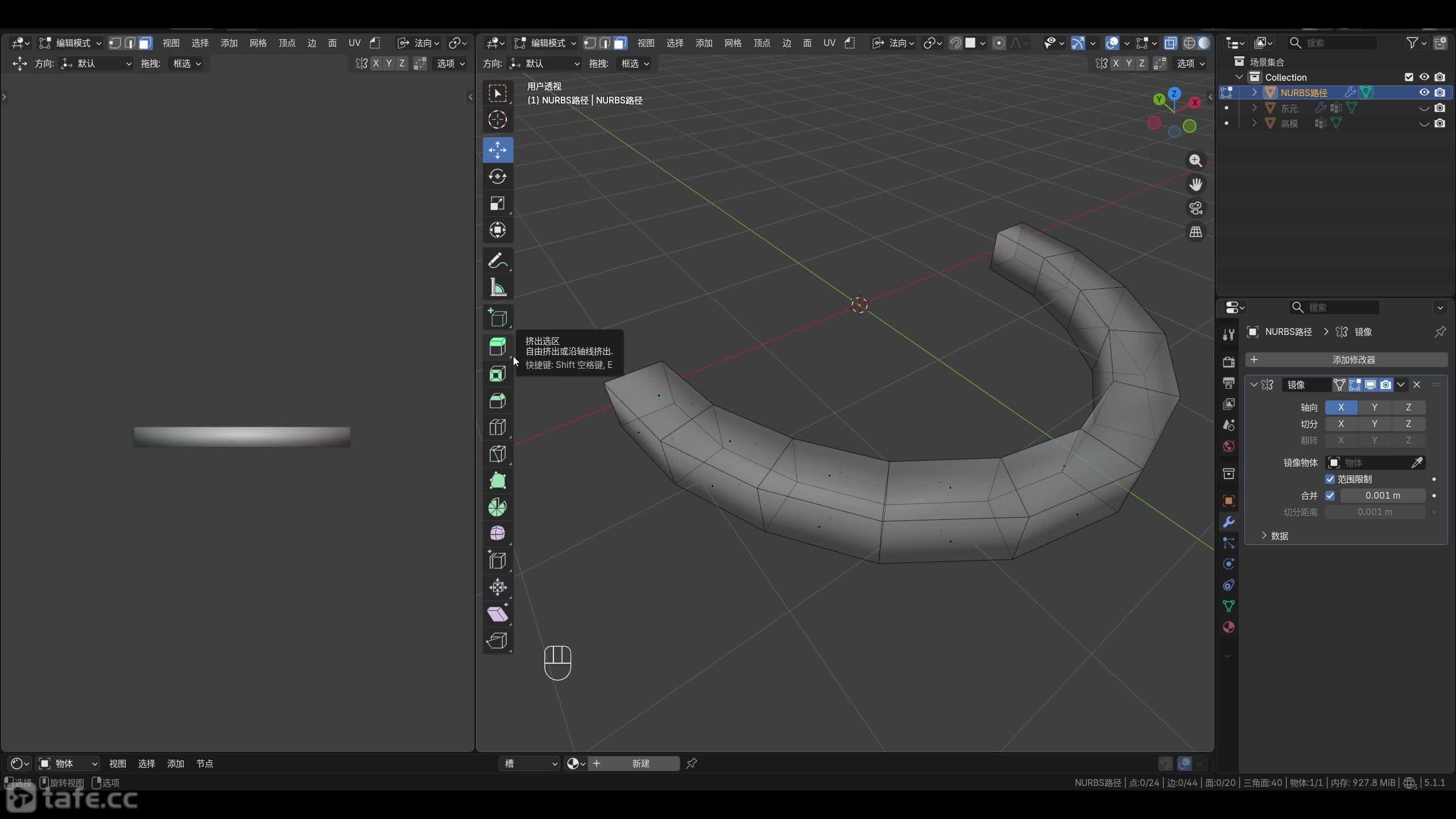Select the Transform tool
The height and width of the screenshot is (819, 1456).
pos(498,230)
